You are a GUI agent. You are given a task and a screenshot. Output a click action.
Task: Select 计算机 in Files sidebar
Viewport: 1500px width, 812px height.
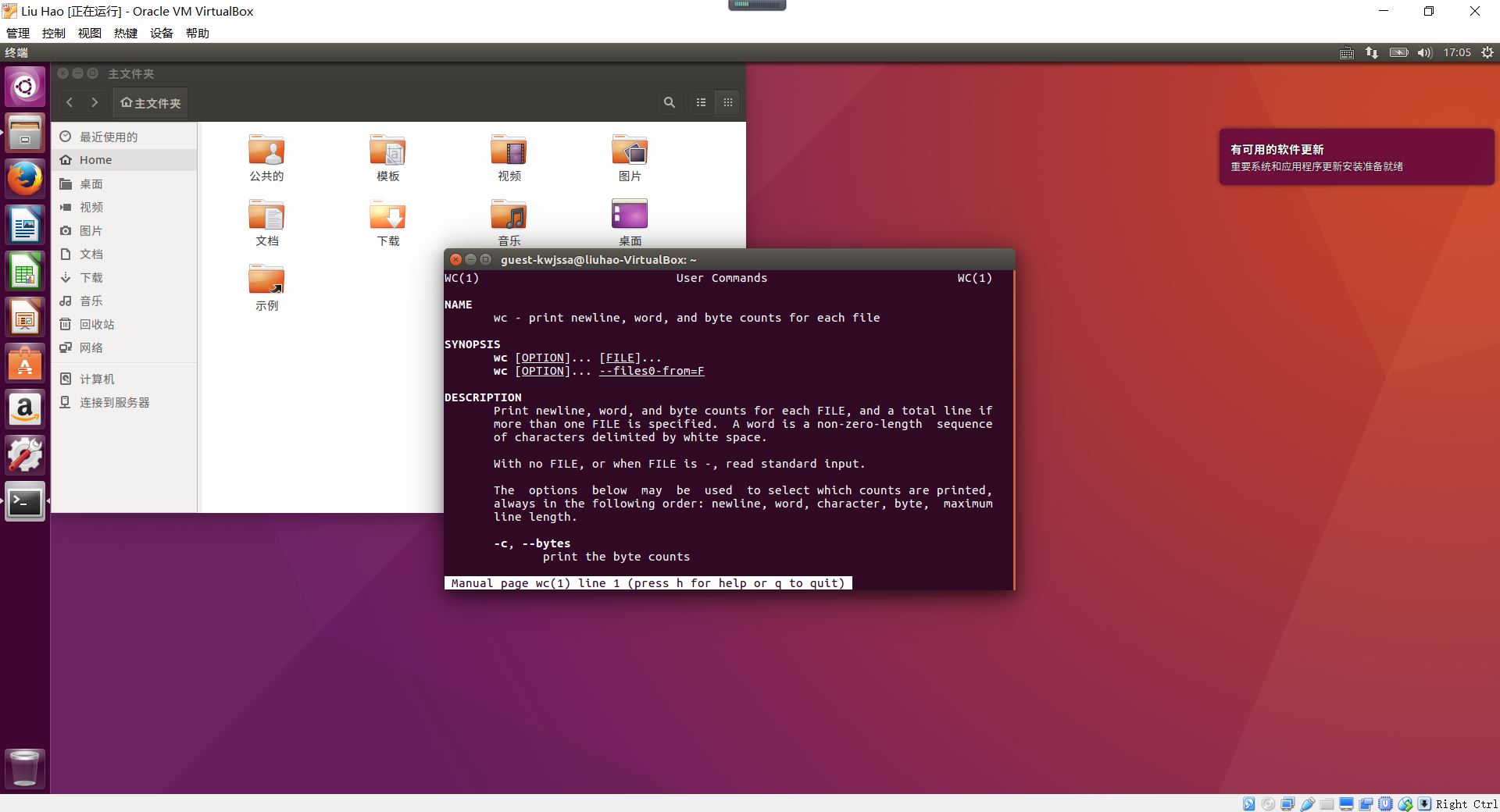(124, 379)
